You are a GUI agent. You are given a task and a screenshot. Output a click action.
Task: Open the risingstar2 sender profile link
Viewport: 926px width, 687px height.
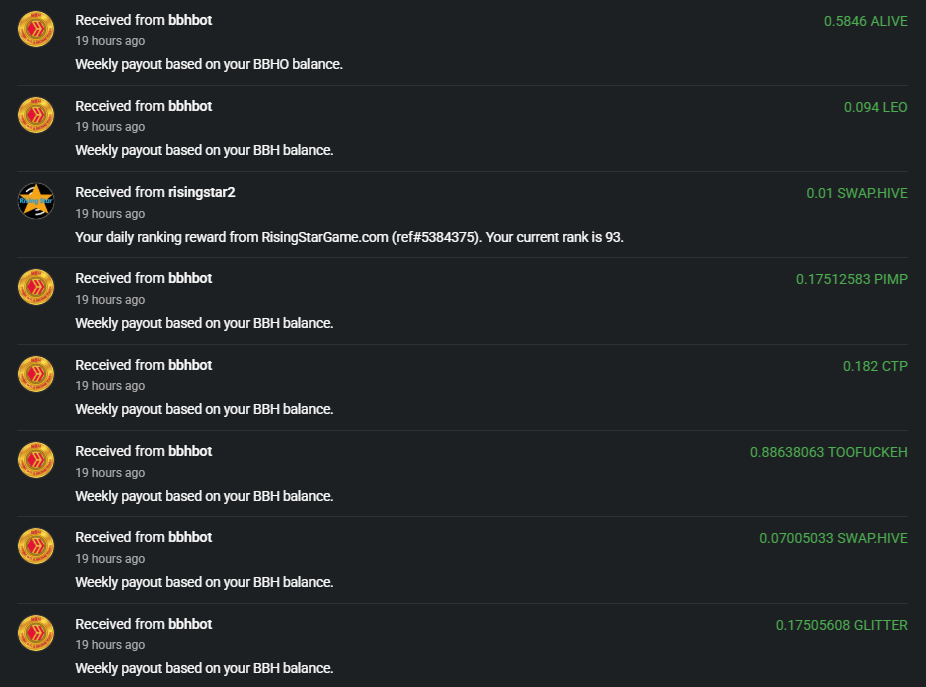tap(201, 192)
